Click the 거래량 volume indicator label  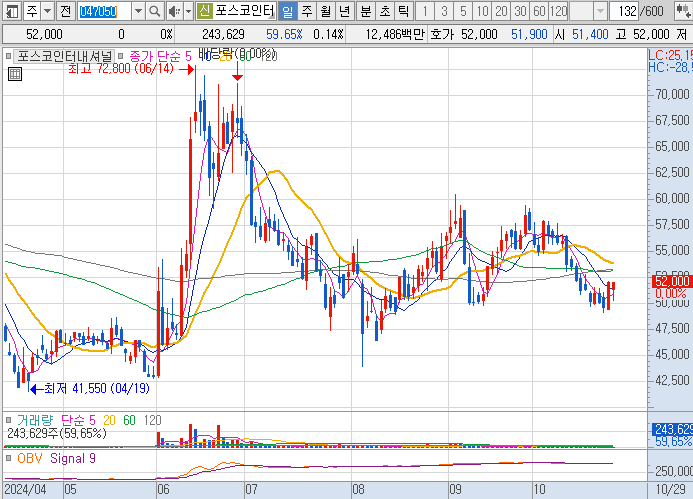[x=35, y=420]
